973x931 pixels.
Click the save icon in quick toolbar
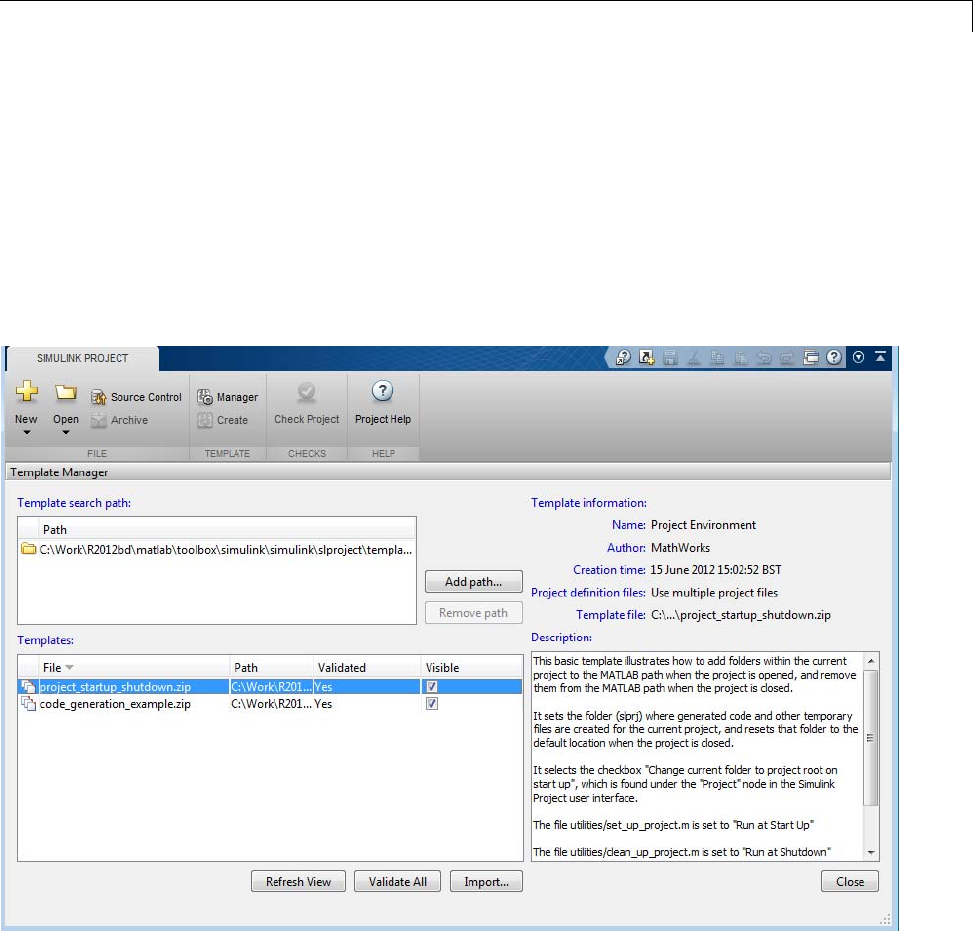[670, 358]
